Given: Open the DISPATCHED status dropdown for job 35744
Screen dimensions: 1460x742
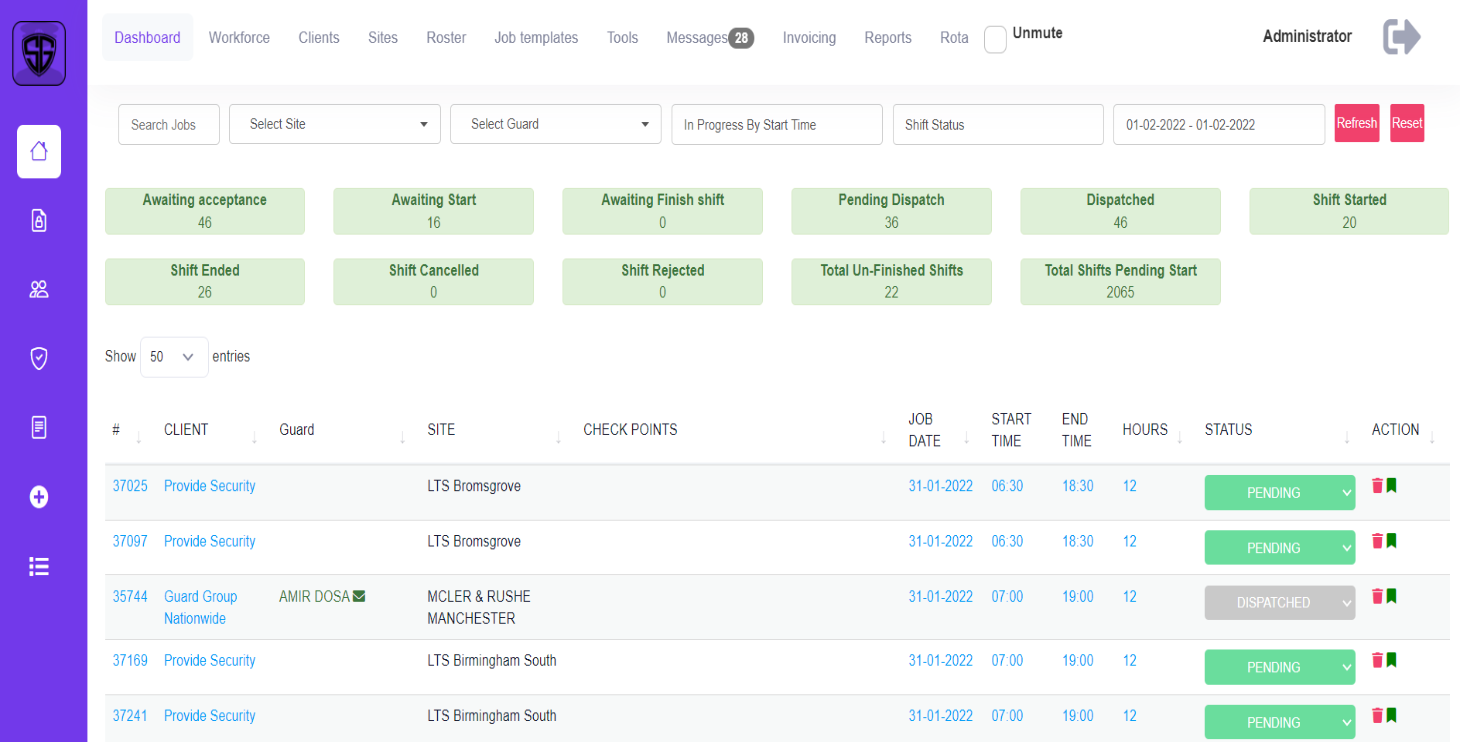Looking at the screenshot, I should 1280,603.
